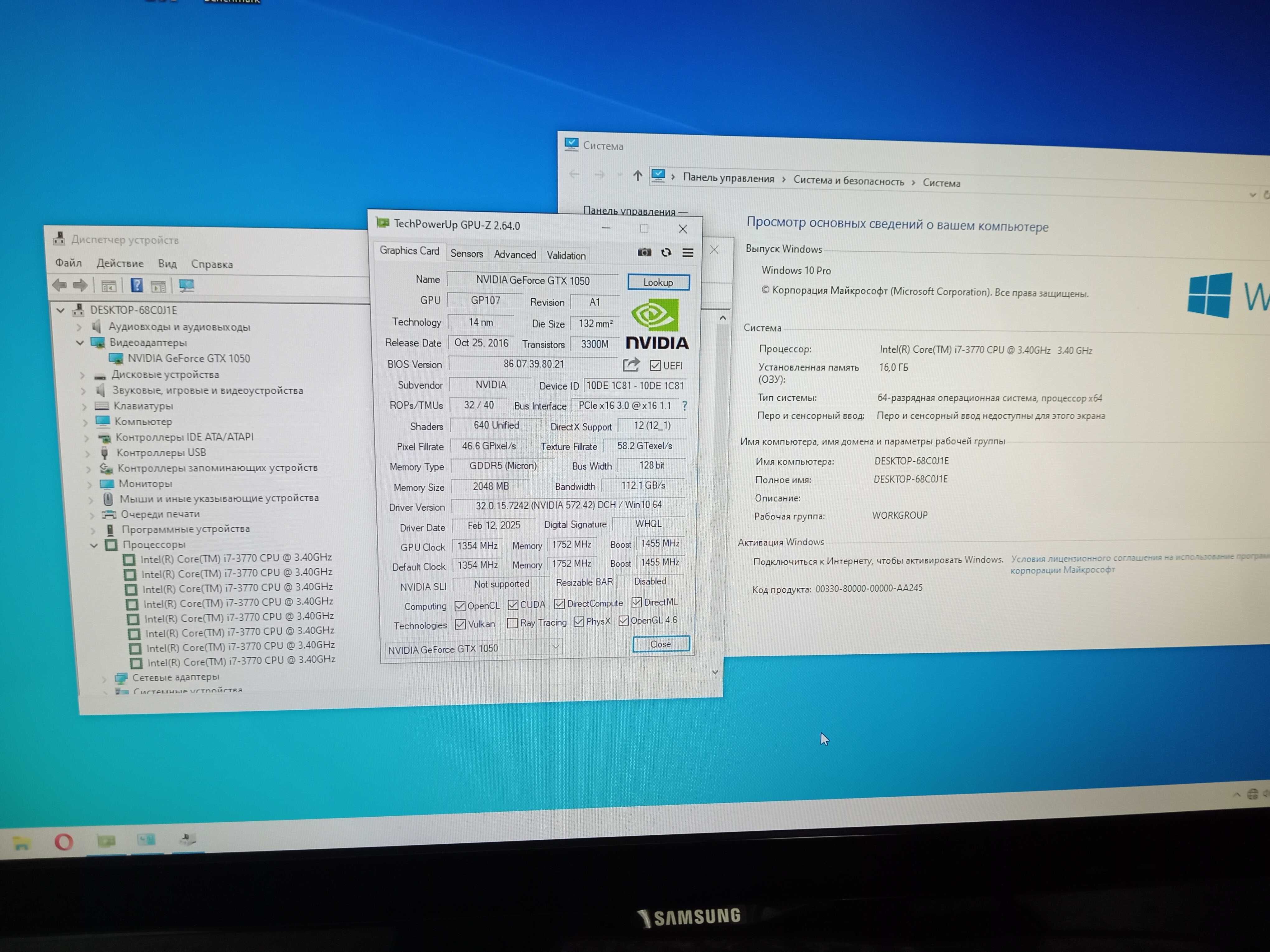The width and height of the screenshot is (1270, 952).
Task: Open the GPU-Z hamburger menu
Action: click(688, 253)
